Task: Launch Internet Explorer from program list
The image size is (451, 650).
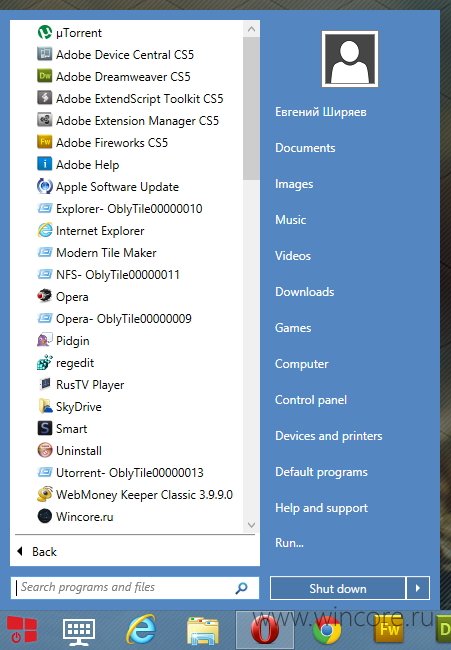Action: pos(44,230)
